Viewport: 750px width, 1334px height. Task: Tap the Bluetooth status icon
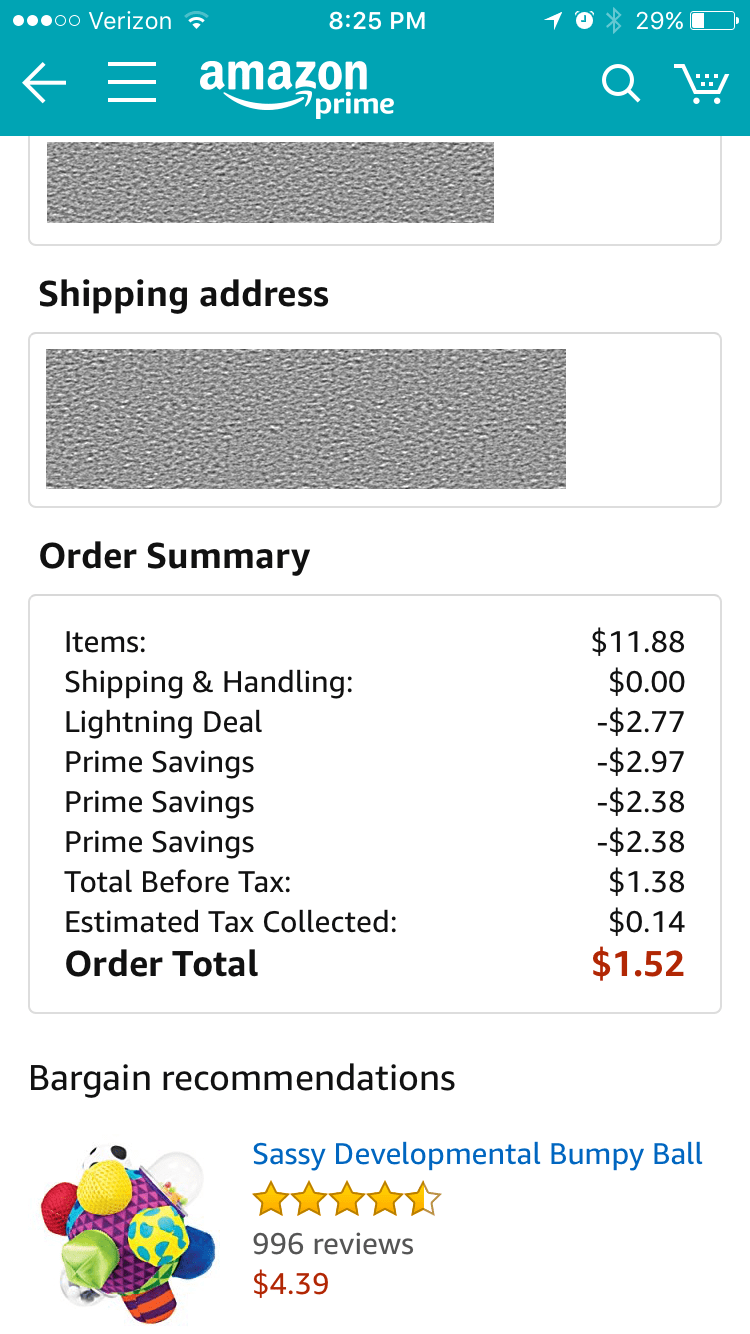(614, 19)
